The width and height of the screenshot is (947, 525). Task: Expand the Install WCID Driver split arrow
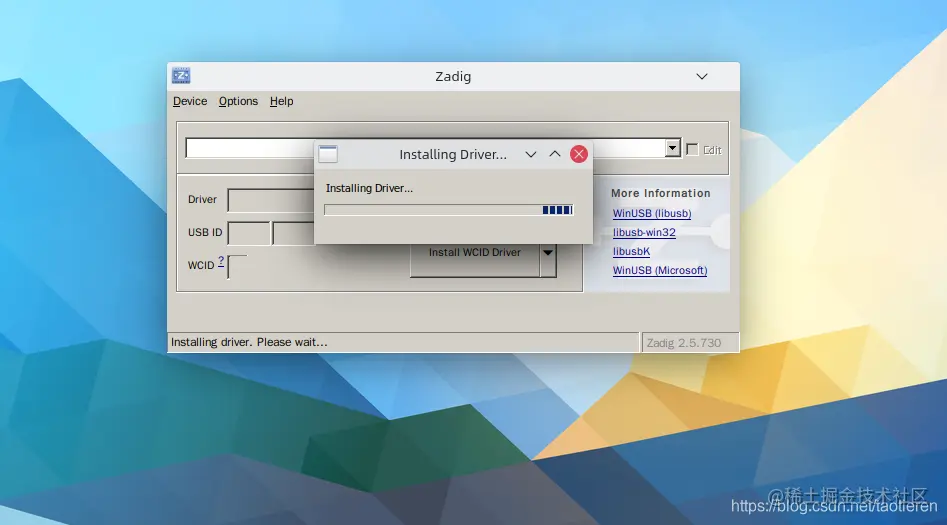548,253
